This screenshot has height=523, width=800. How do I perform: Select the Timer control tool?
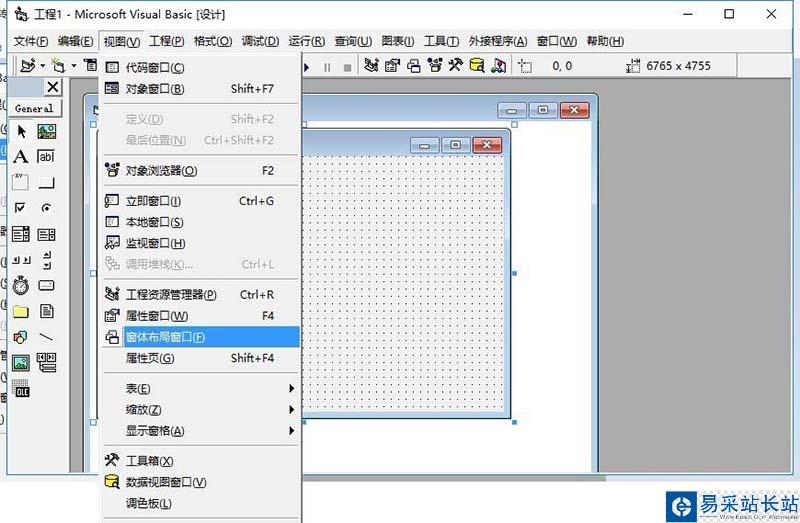[21, 286]
